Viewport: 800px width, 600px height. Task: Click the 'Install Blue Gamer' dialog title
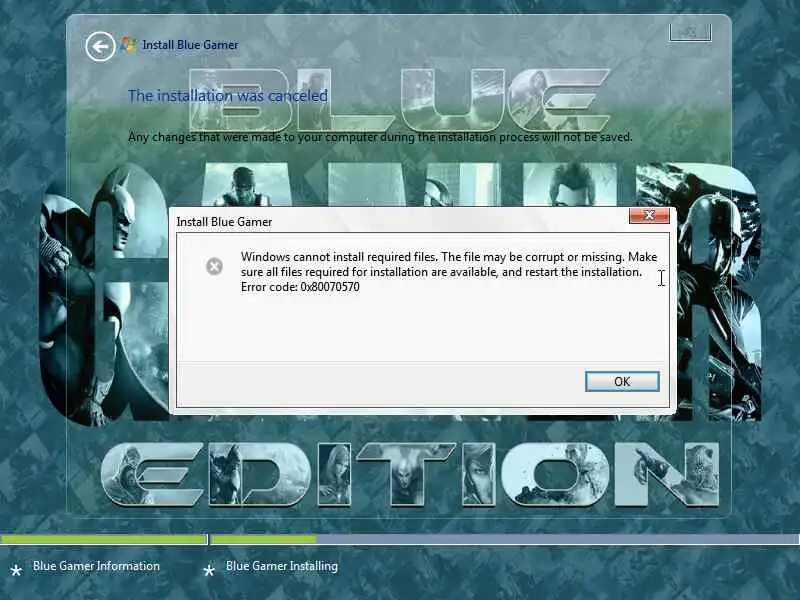coord(224,222)
